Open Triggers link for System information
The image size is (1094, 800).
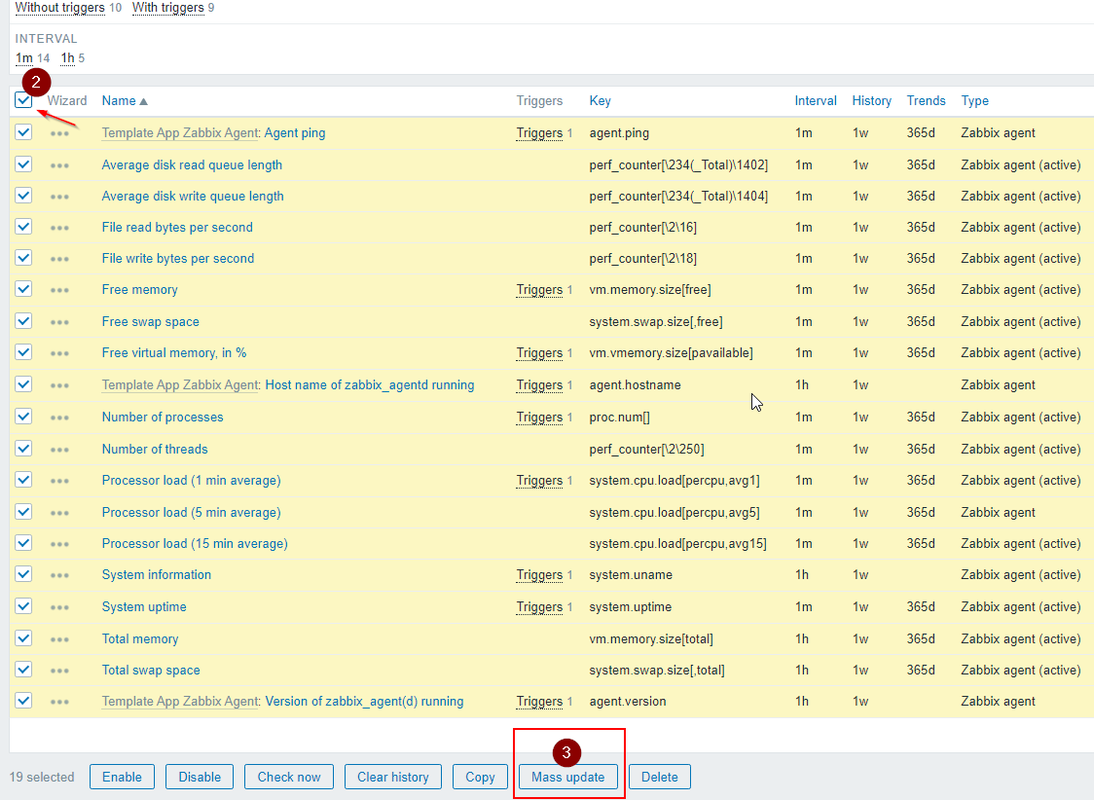[x=539, y=575]
